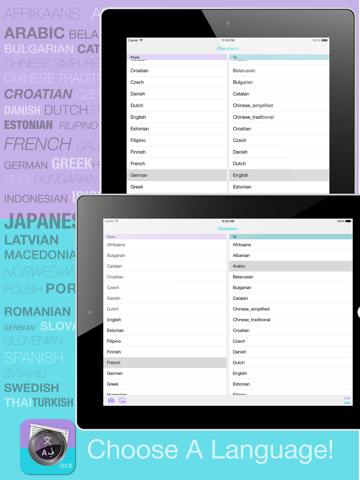The image size is (360, 480).
Task: Pick Catalan in lower iPad From list
Action: click(165, 266)
